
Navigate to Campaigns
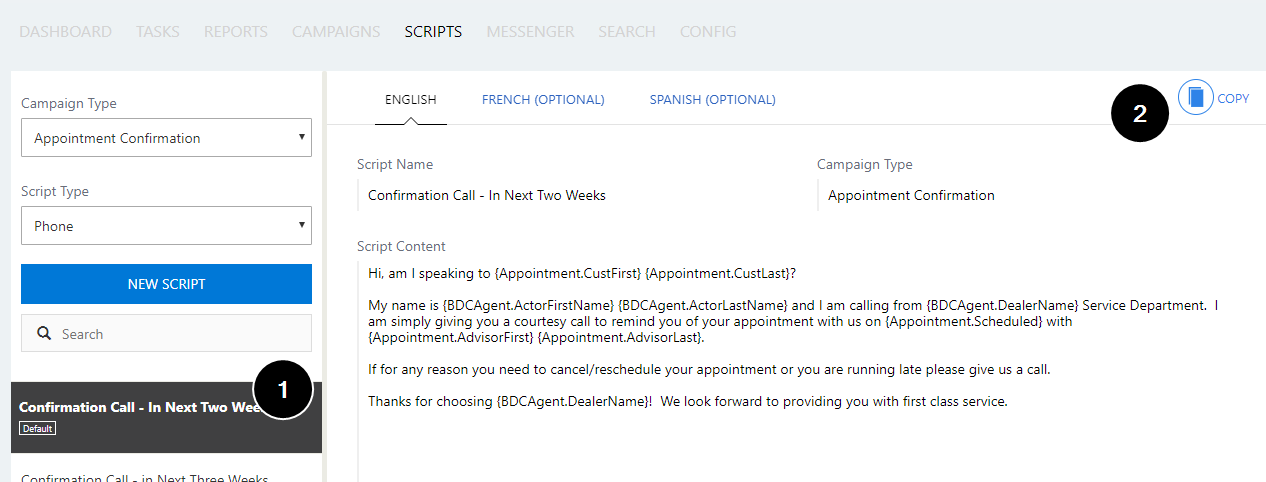tap(336, 32)
